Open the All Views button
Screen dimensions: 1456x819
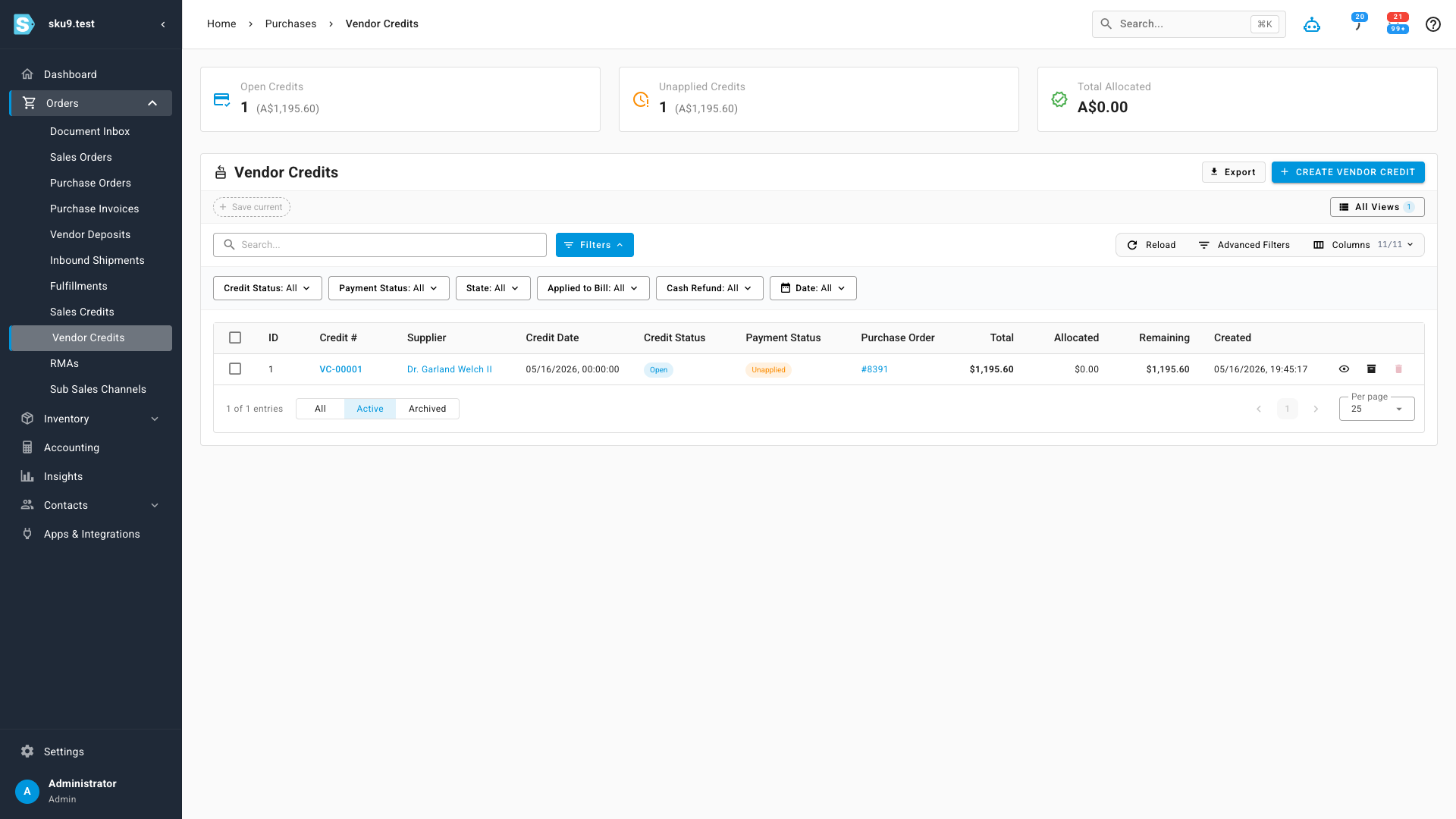tap(1377, 207)
